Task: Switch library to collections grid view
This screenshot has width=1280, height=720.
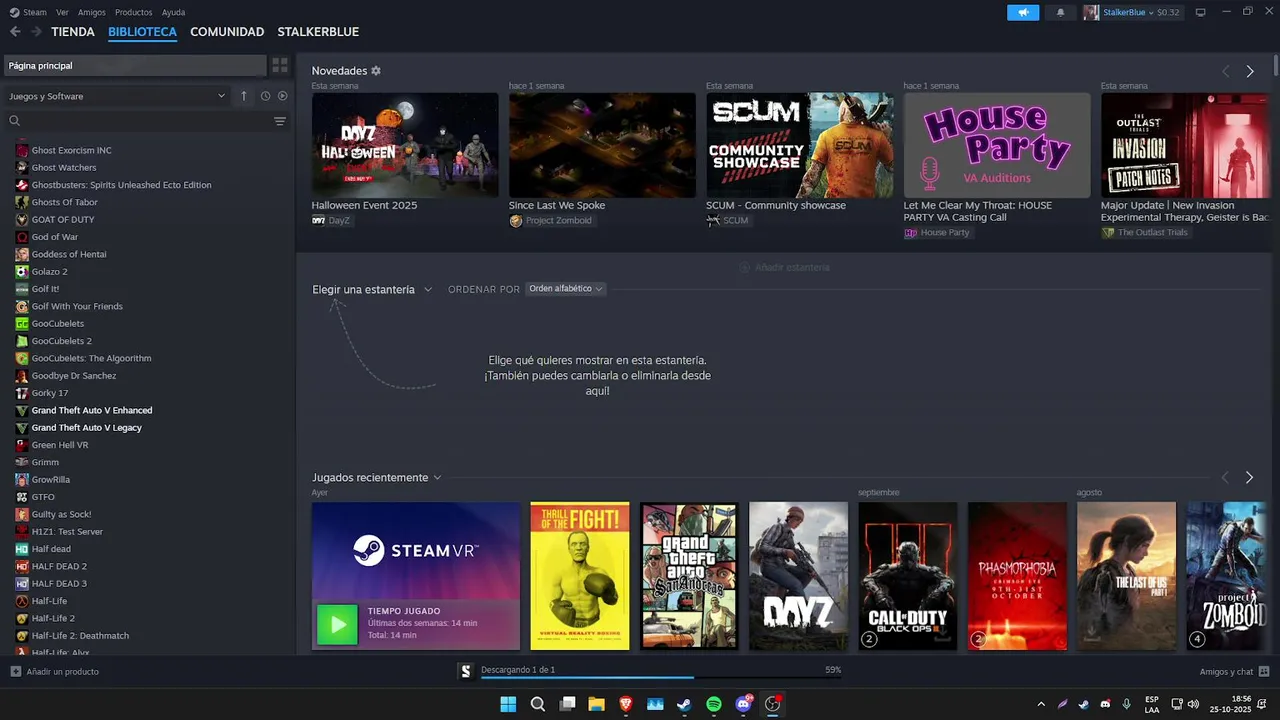Action: click(x=280, y=65)
